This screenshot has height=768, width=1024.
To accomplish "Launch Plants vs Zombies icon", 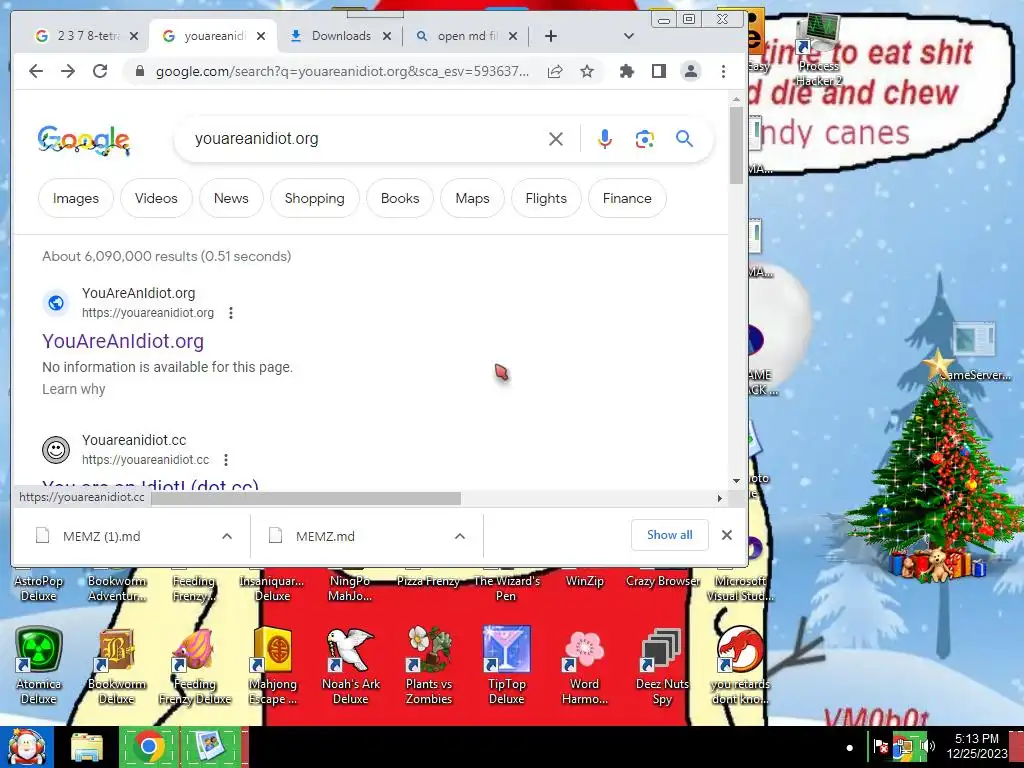I will click(x=428, y=665).
